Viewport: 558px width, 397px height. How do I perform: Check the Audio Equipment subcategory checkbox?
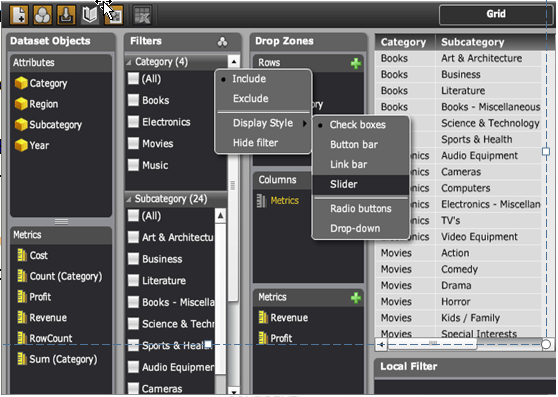point(133,367)
